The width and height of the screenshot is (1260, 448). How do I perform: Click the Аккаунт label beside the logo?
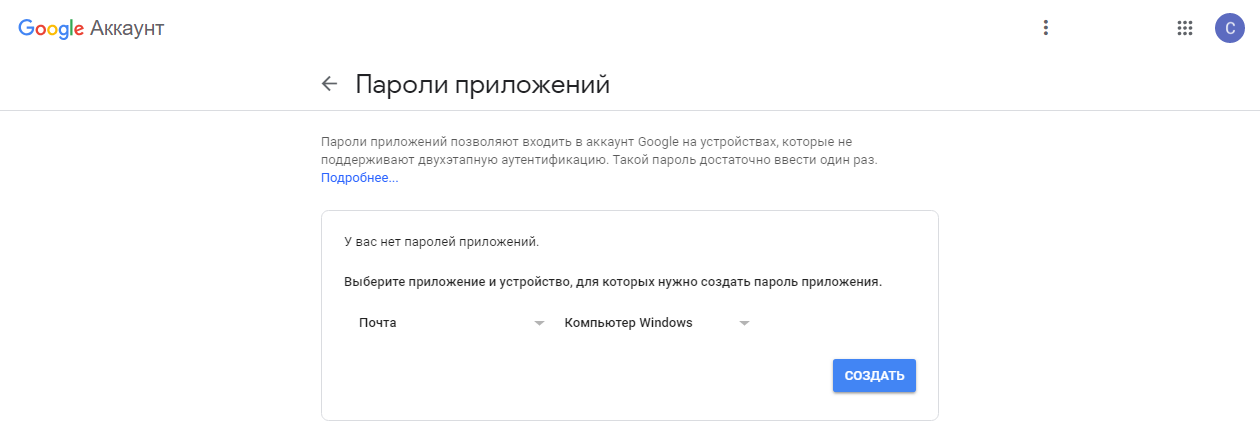tap(127, 29)
